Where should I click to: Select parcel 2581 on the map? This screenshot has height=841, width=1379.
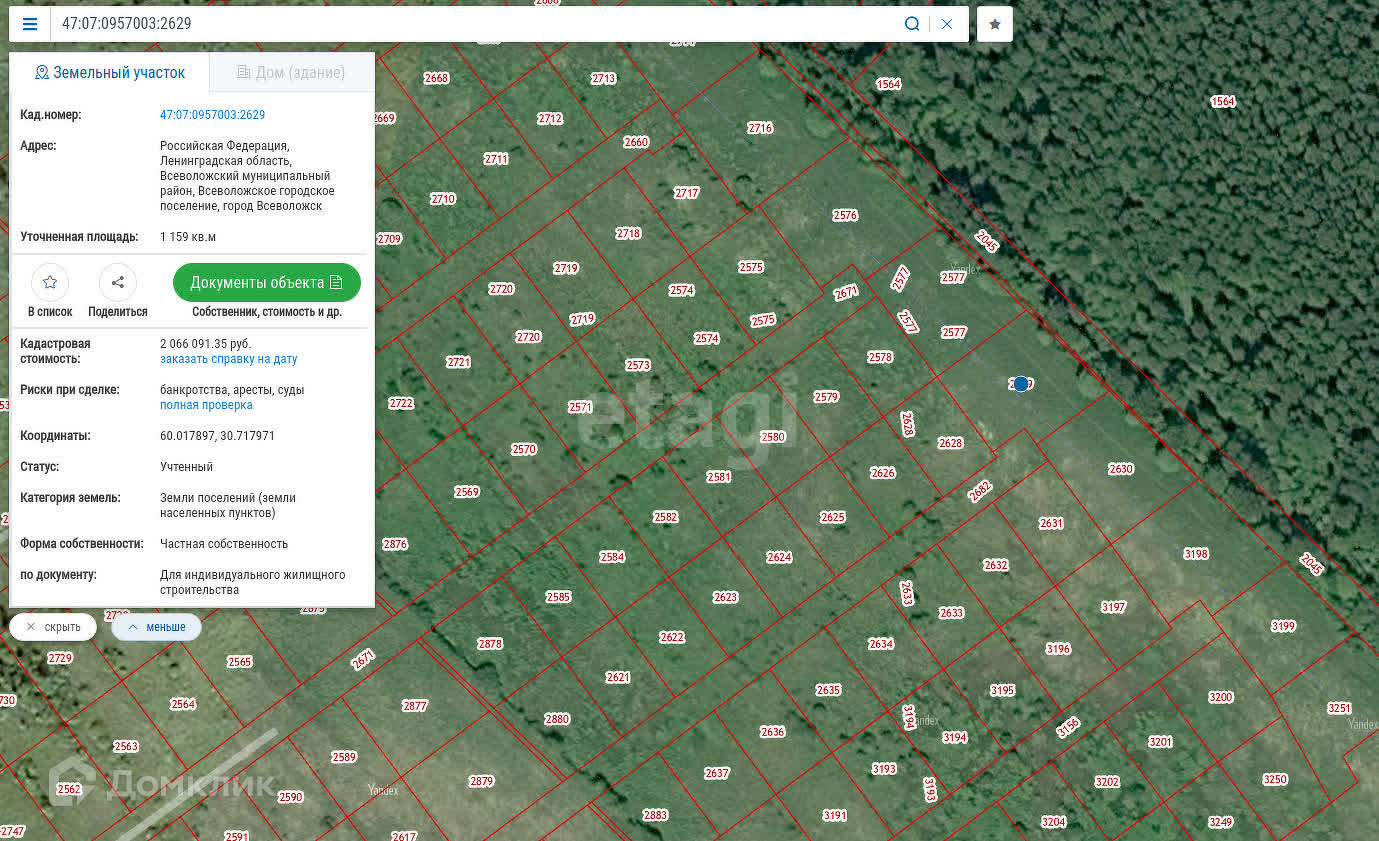pos(719,477)
